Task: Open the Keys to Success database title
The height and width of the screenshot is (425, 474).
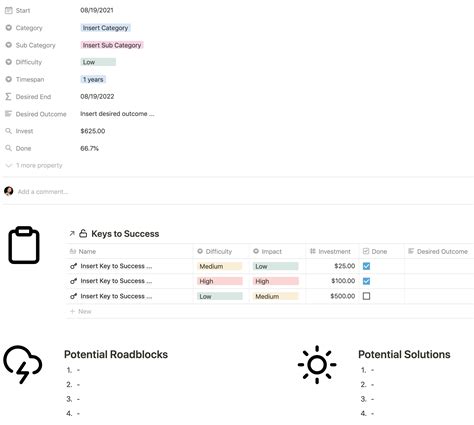Action: (125, 234)
